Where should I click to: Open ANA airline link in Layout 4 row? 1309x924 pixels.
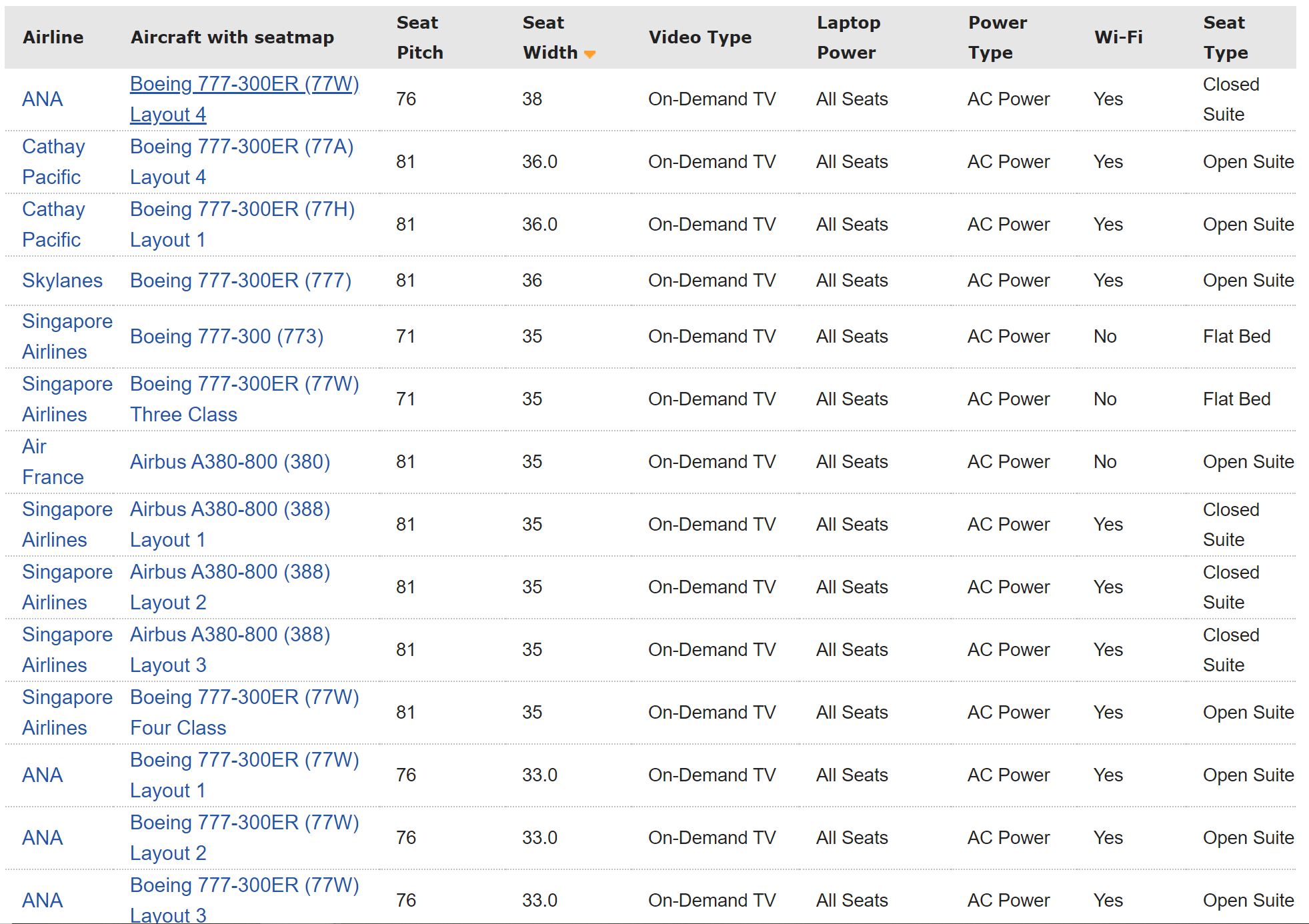[43, 99]
